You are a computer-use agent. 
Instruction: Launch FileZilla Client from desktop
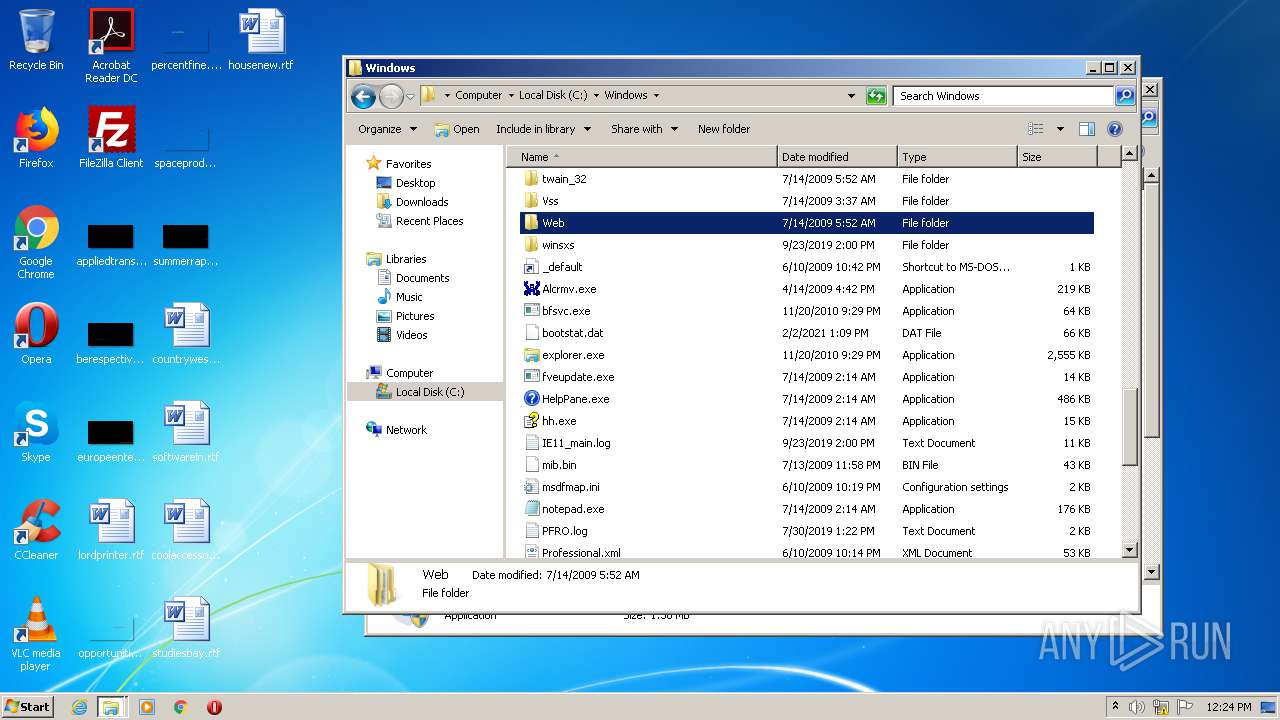pyautogui.click(x=111, y=138)
